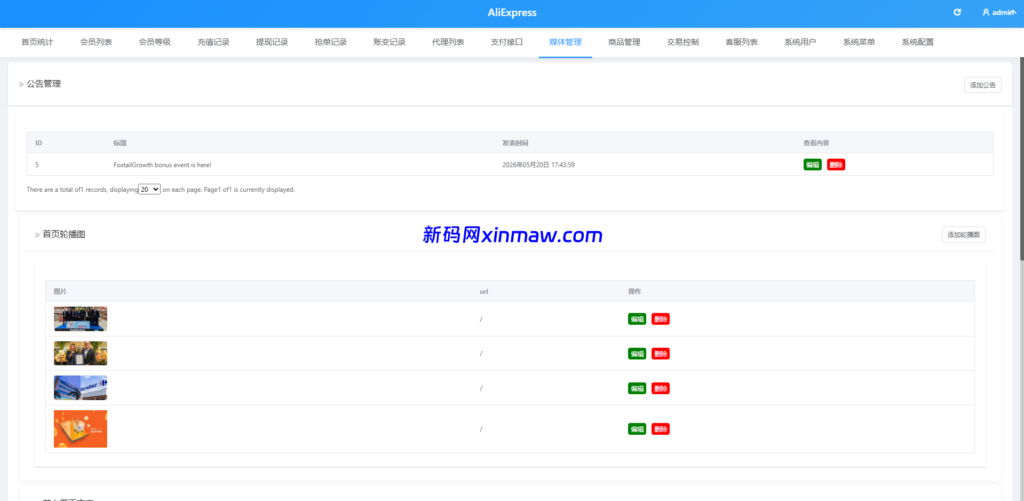Click the 首页轮播图 section heading

coord(64,234)
